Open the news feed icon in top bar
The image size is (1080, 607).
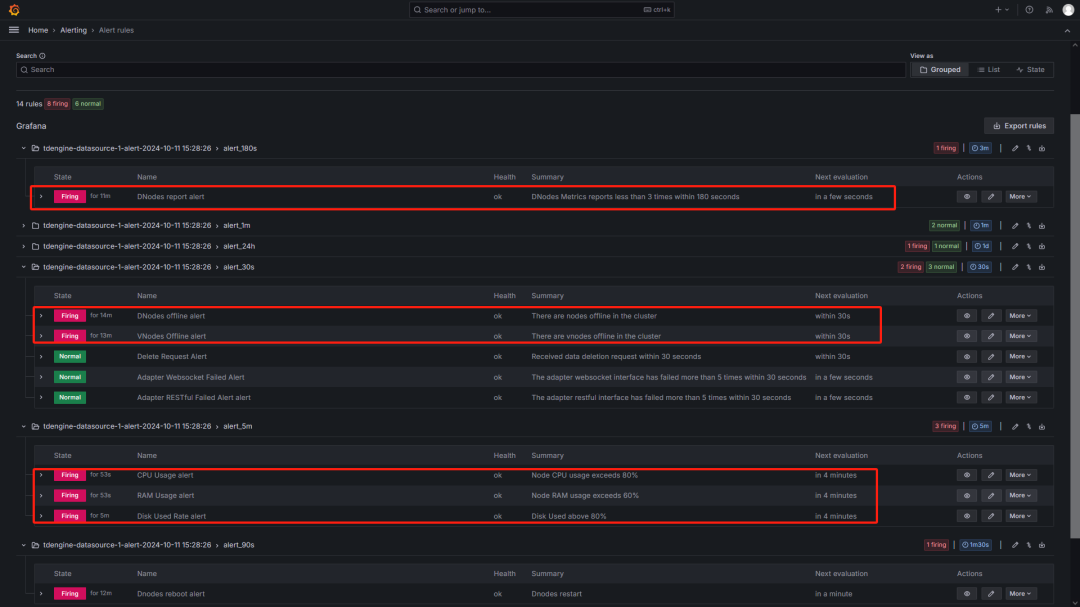point(1049,10)
